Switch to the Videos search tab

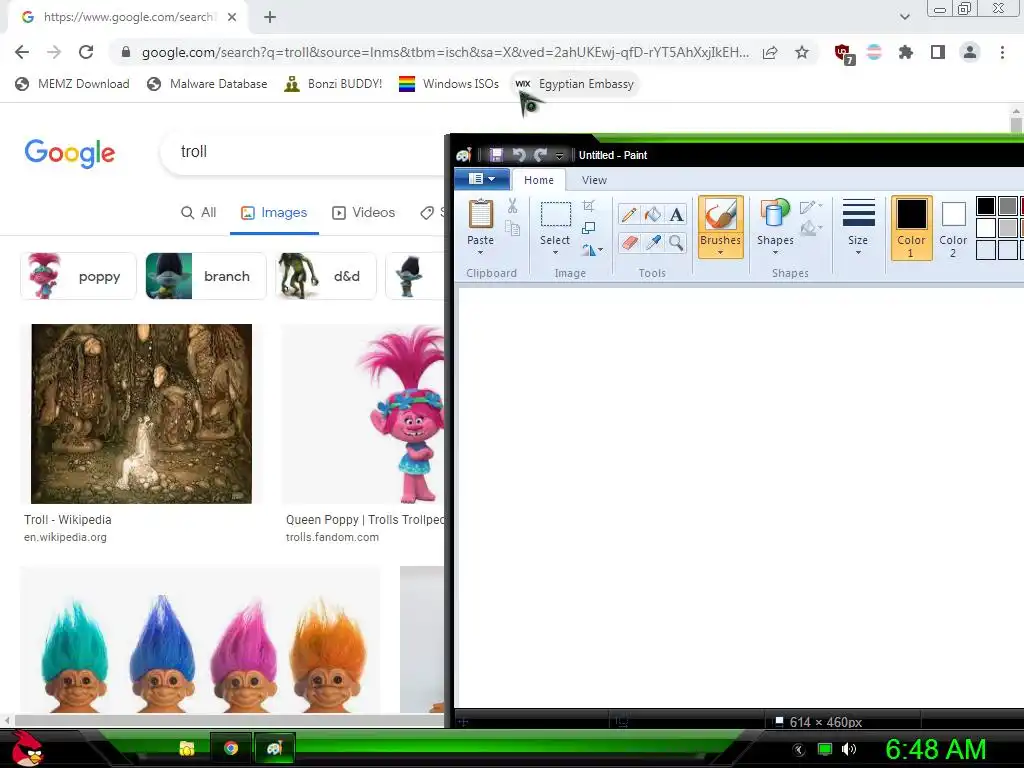click(364, 212)
